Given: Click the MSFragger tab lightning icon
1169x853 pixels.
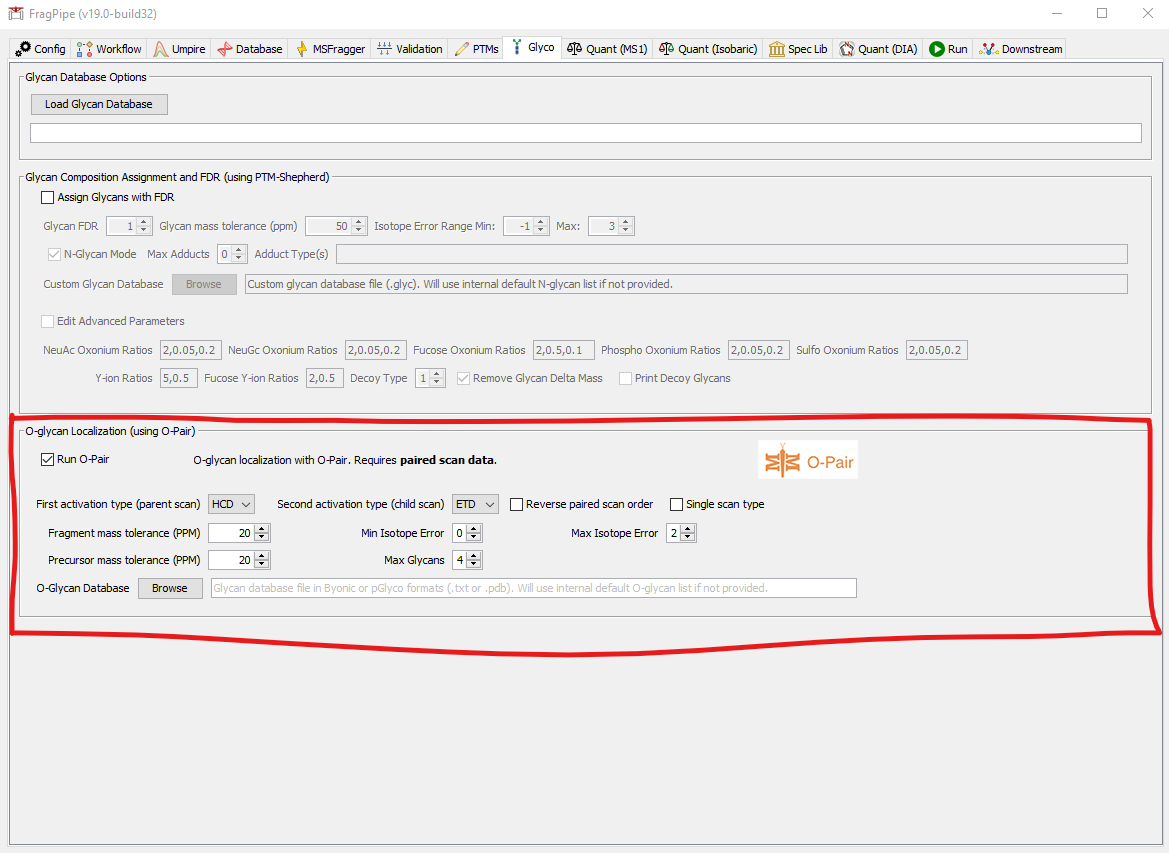Looking at the screenshot, I should [x=302, y=48].
